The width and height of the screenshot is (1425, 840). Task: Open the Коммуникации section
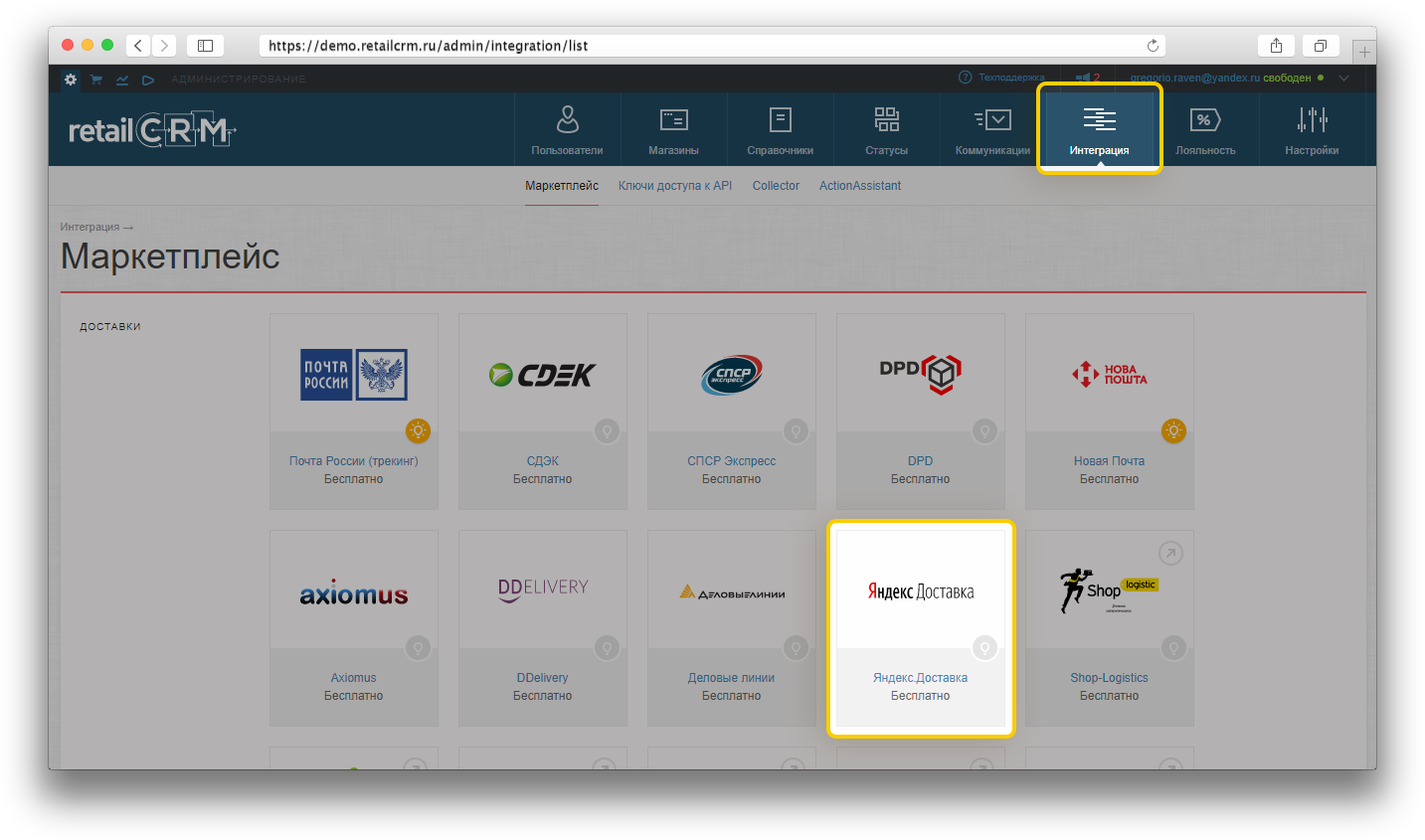[992, 130]
